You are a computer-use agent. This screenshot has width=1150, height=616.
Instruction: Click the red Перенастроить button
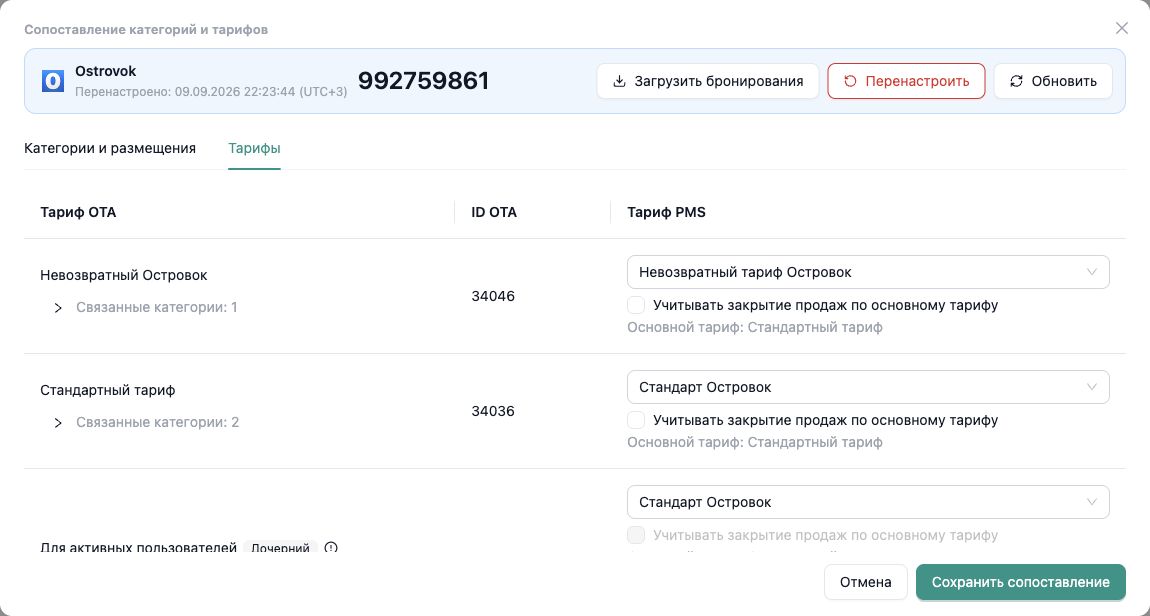[x=906, y=81]
